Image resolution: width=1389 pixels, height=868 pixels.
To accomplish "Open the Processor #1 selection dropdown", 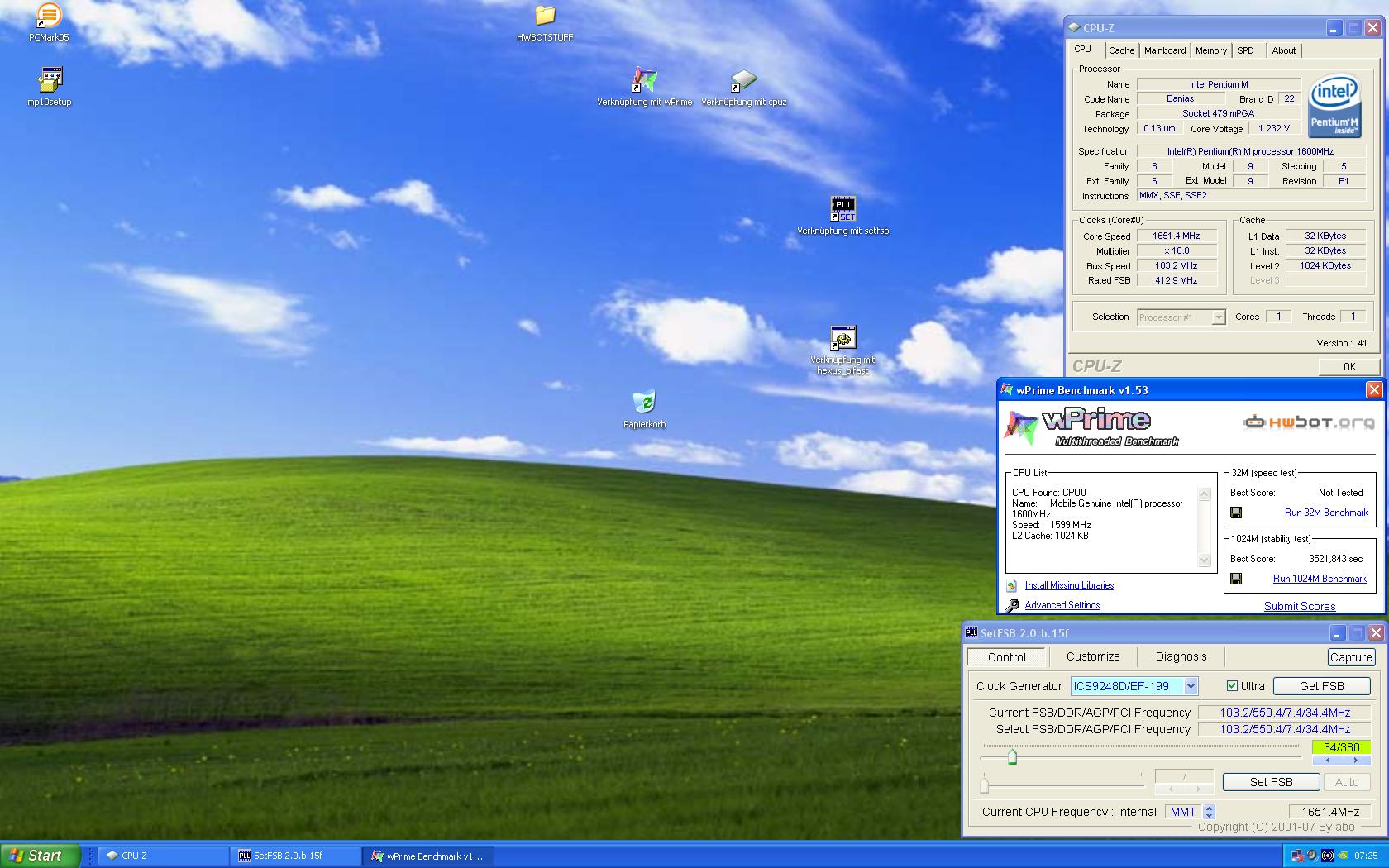I will tap(1218, 317).
